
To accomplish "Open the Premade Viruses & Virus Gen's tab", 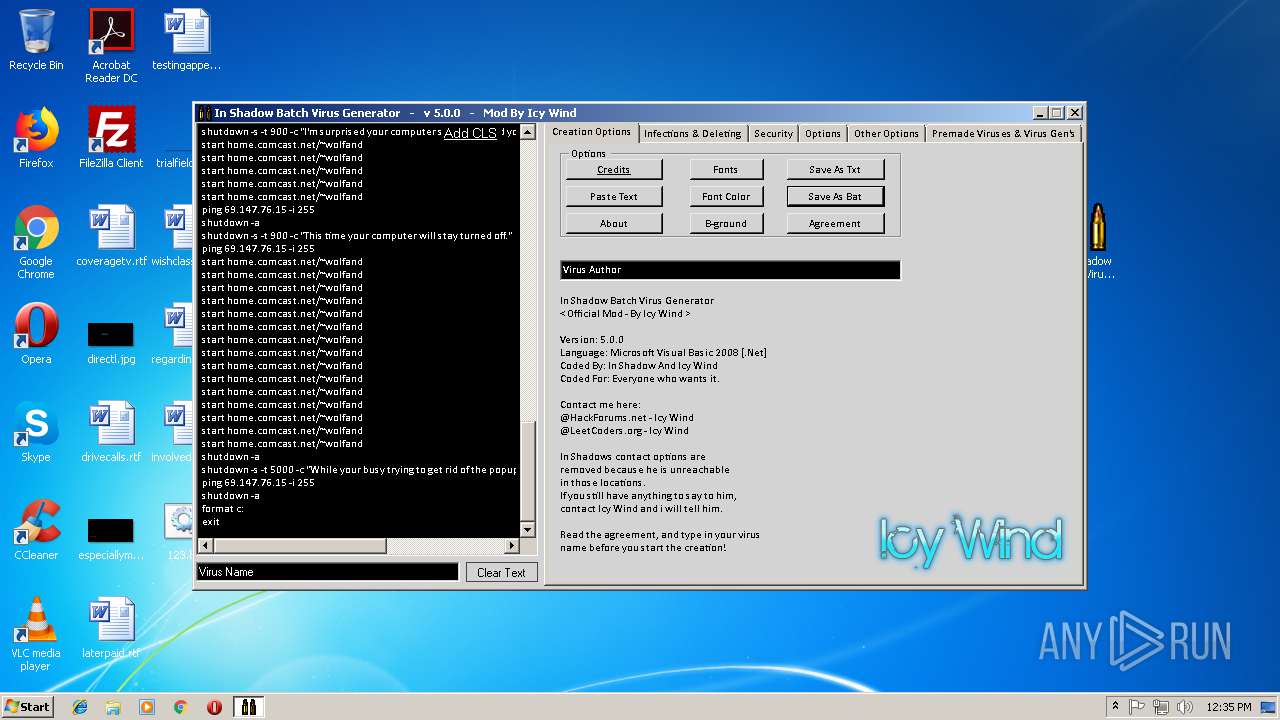I will click(x=1003, y=134).
